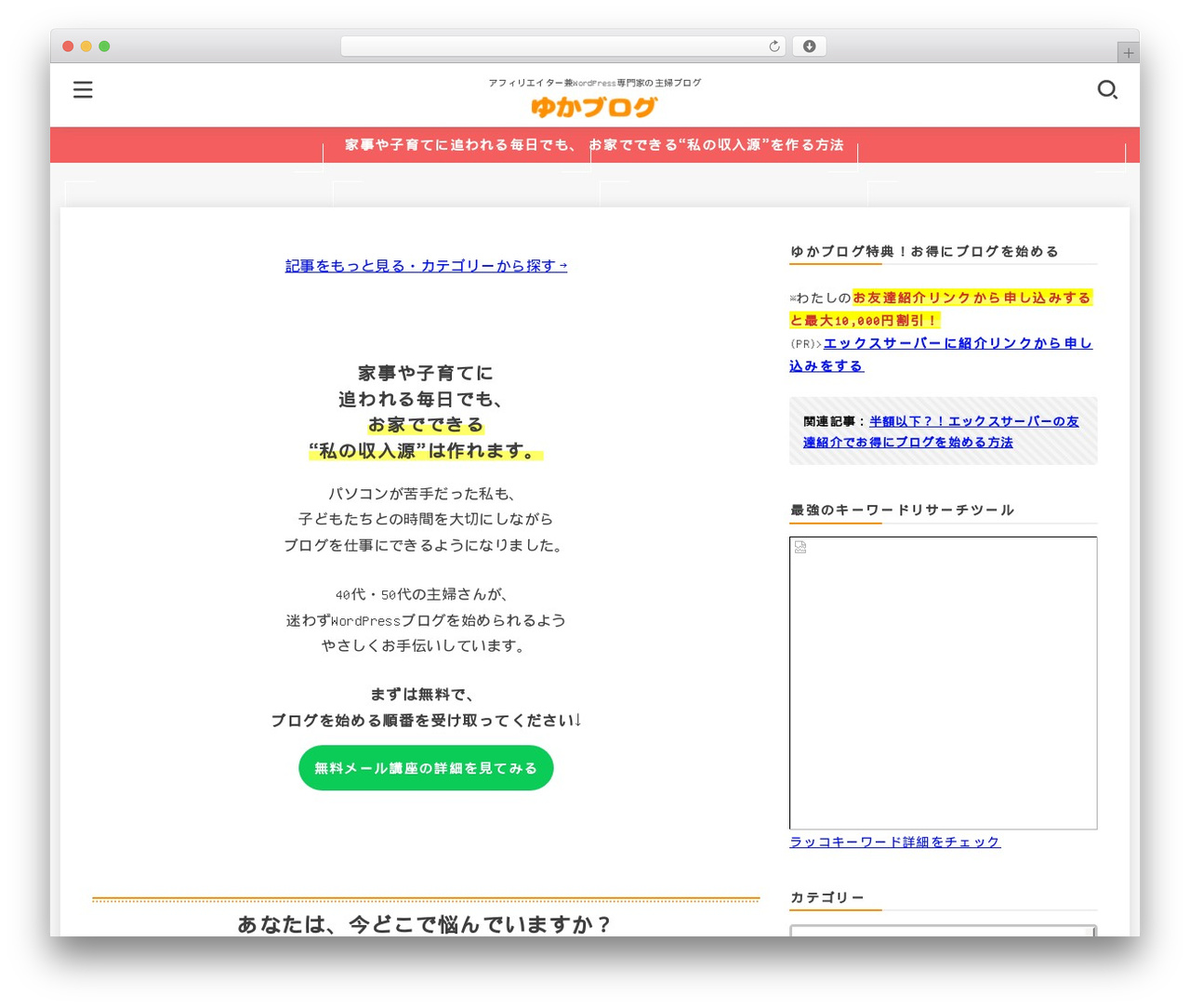This screenshot has height=1008, width=1190.
Task: Open the カテゴリー dropdown box
Action: [x=943, y=931]
